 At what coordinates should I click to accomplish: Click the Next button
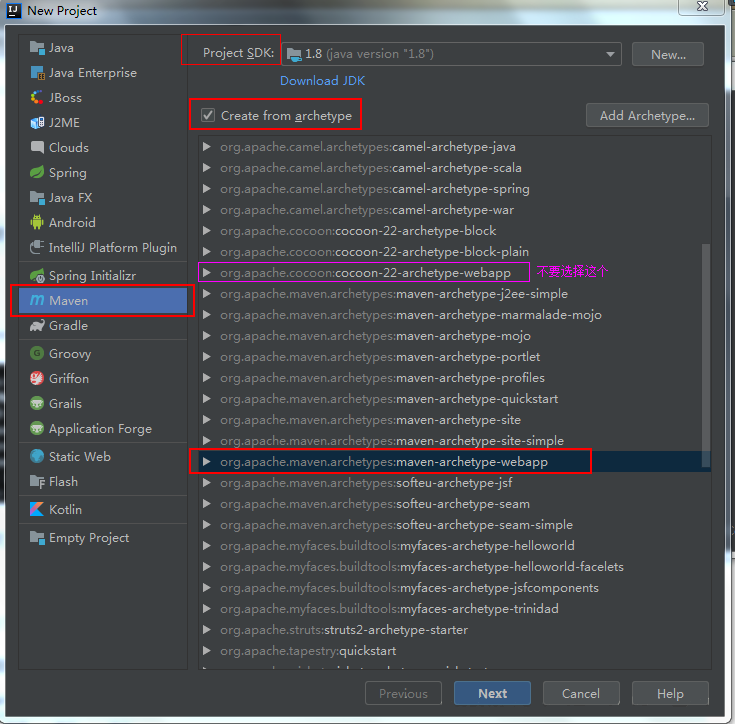pyautogui.click(x=492, y=693)
